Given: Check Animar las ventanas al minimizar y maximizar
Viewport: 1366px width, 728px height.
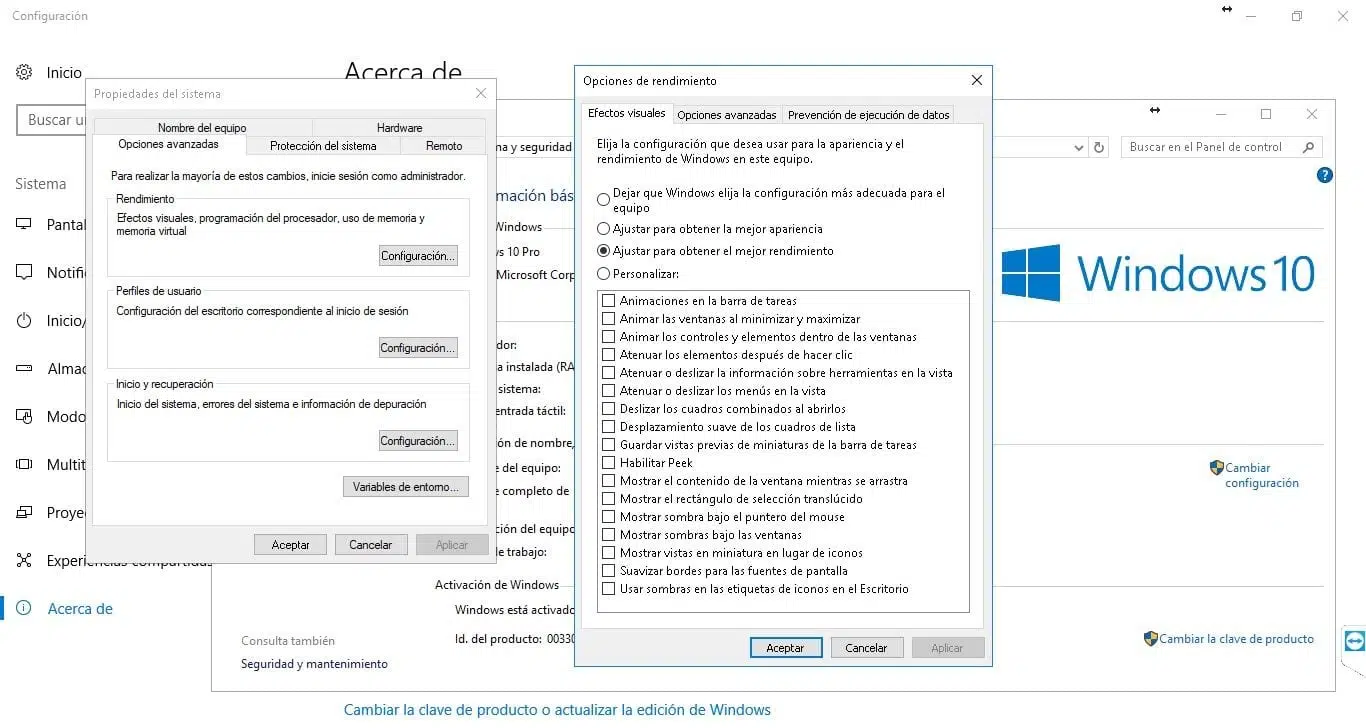Looking at the screenshot, I should pyautogui.click(x=608, y=318).
